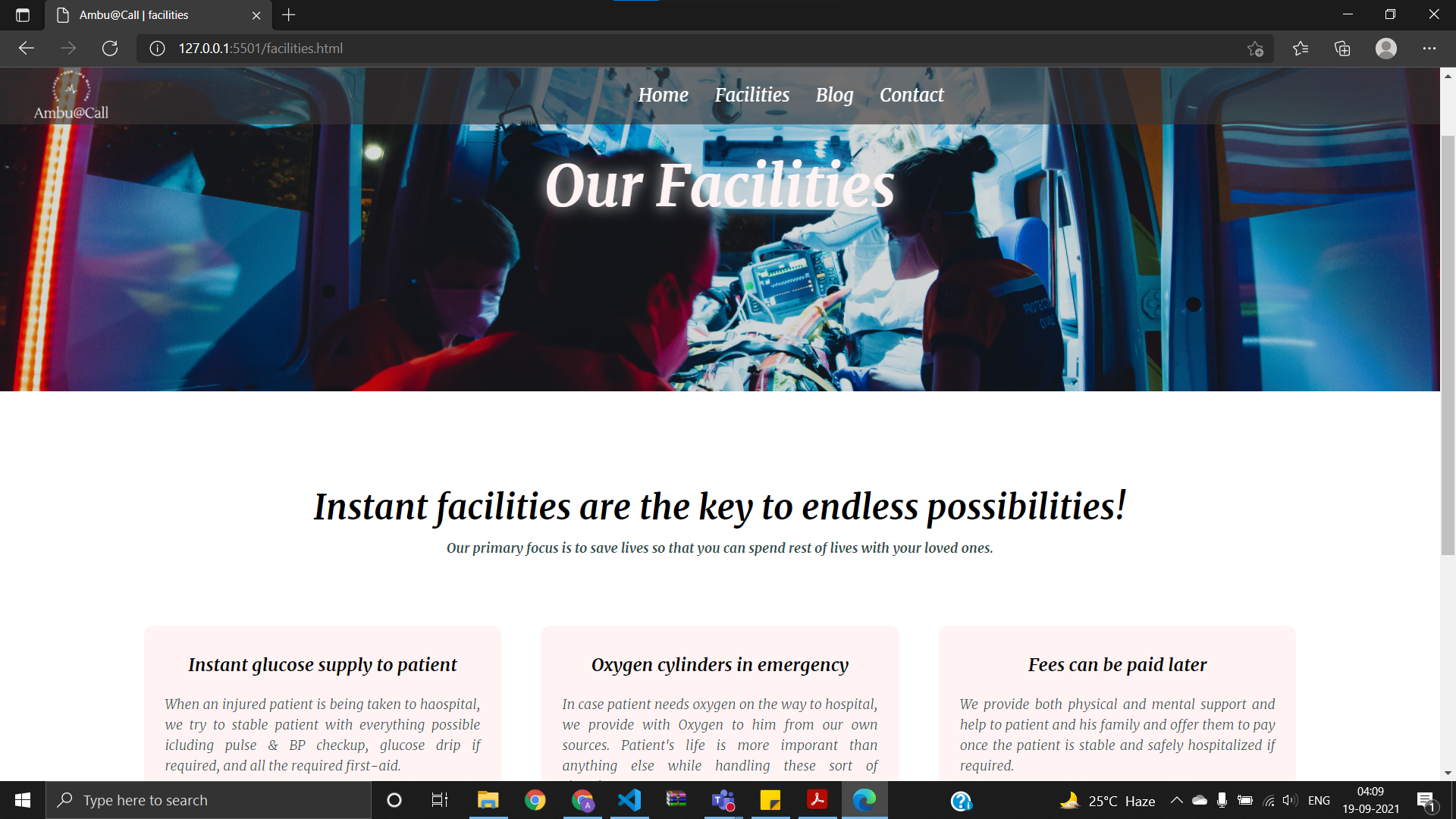Open the Collections icon in toolbar
This screenshot has width=1456, height=819.
click(1342, 49)
